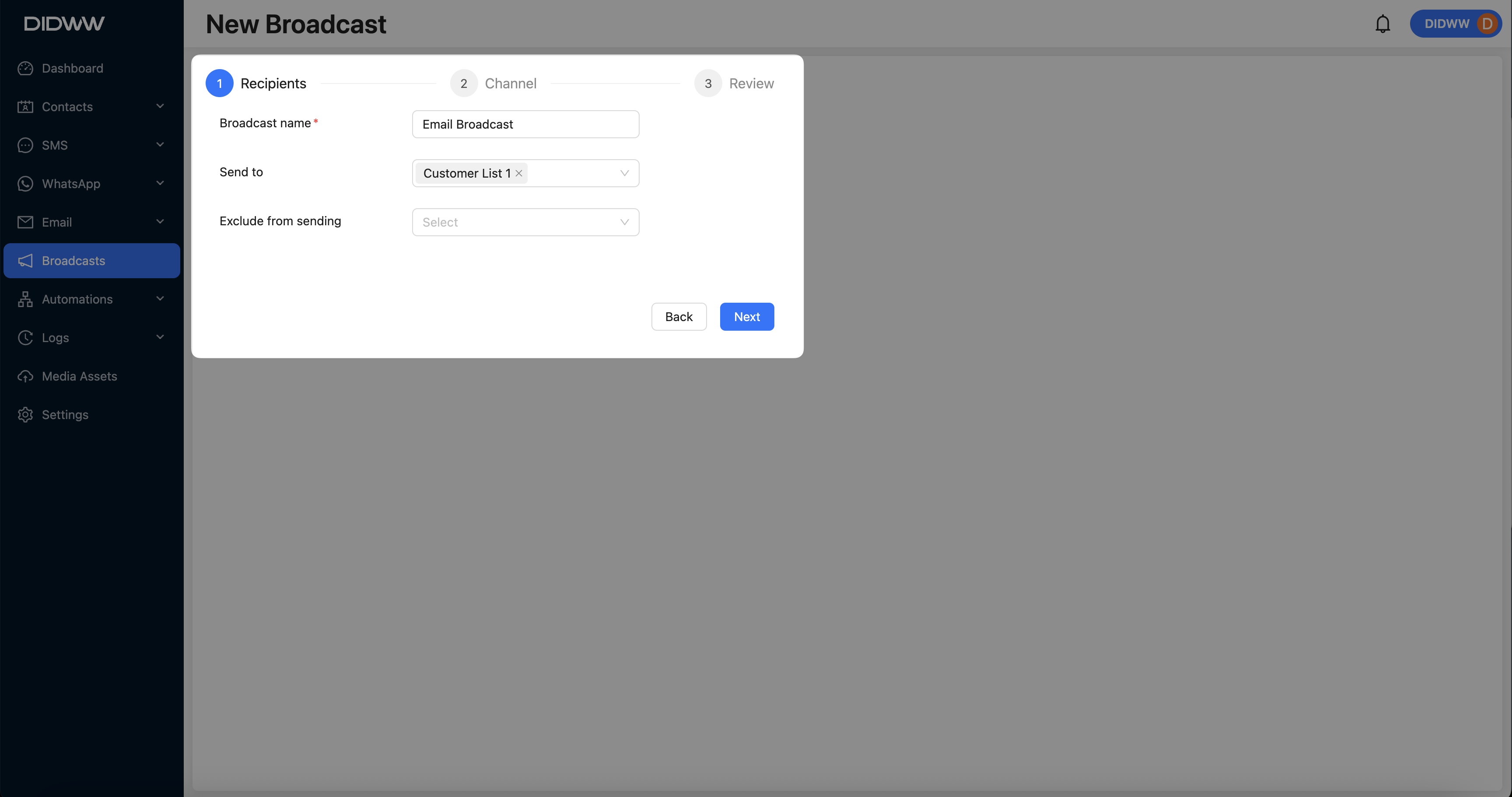Click the Back button

tap(679, 317)
